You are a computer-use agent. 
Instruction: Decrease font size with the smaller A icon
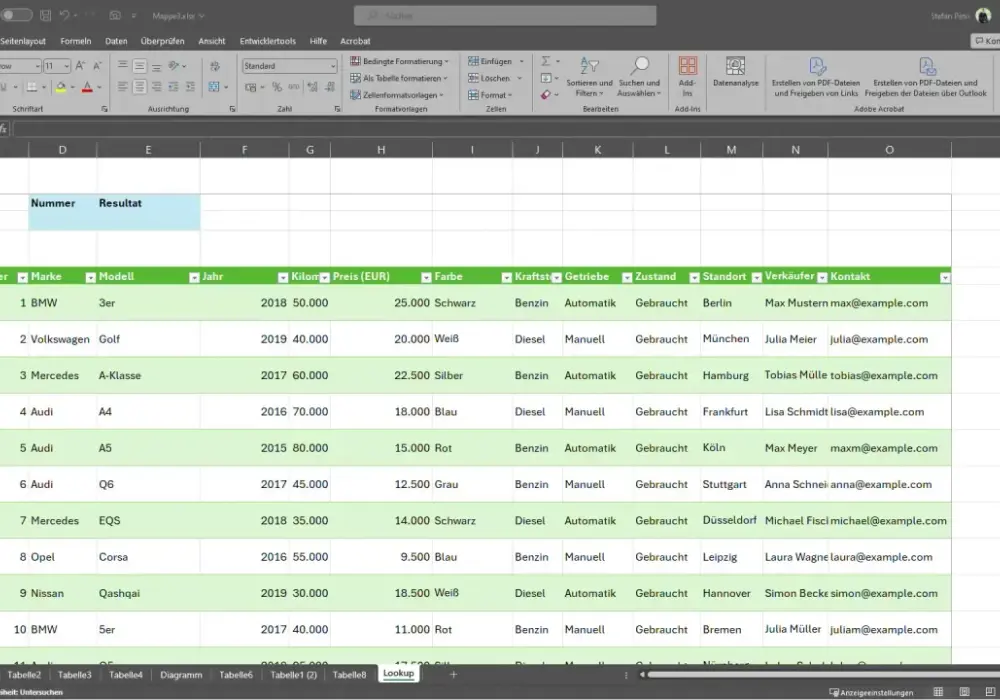click(x=98, y=66)
